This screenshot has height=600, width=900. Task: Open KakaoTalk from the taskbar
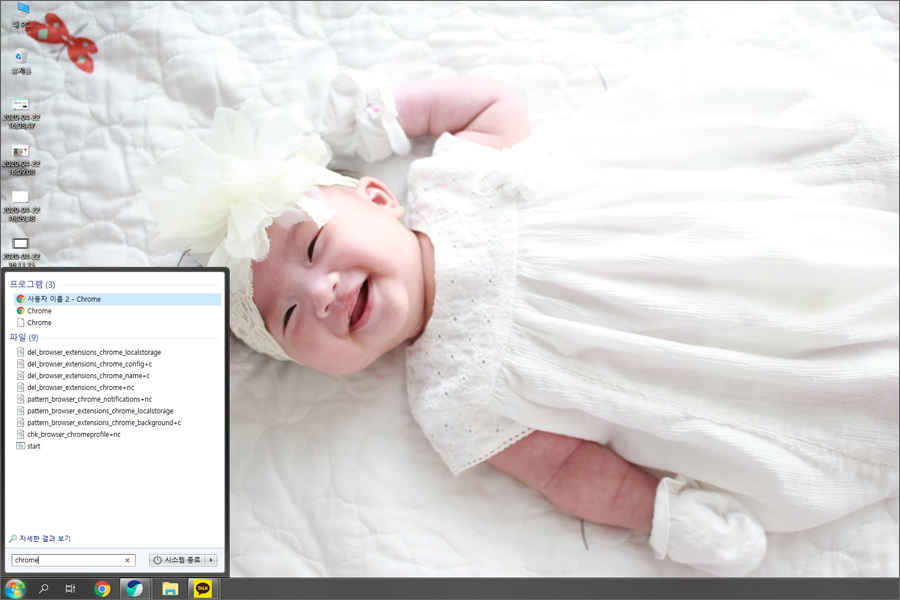point(203,589)
